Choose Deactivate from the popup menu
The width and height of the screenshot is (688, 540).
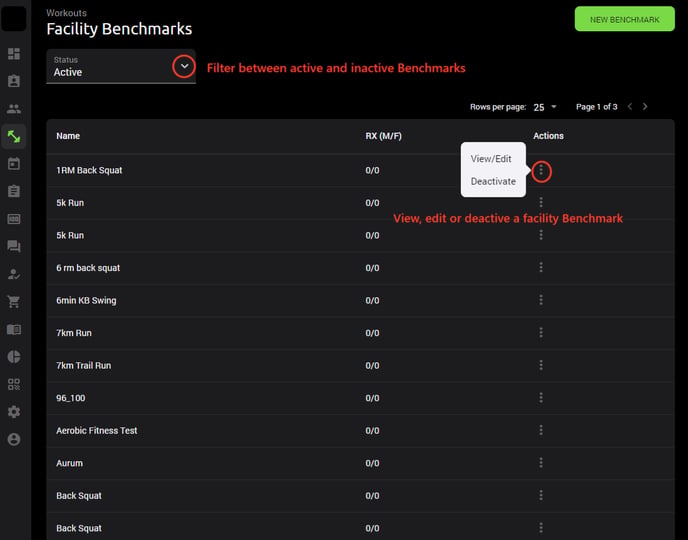[x=493, y=181]
